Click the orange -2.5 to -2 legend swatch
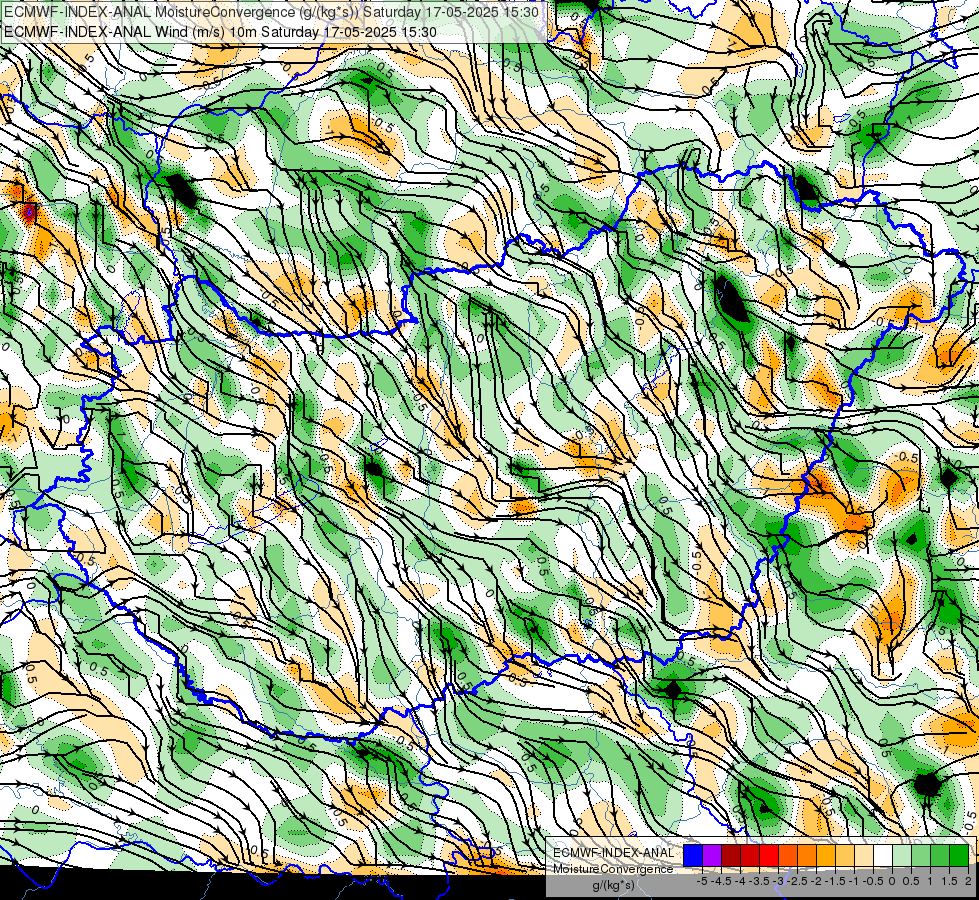This screenshot has width=979, height=900. [807, 855]
